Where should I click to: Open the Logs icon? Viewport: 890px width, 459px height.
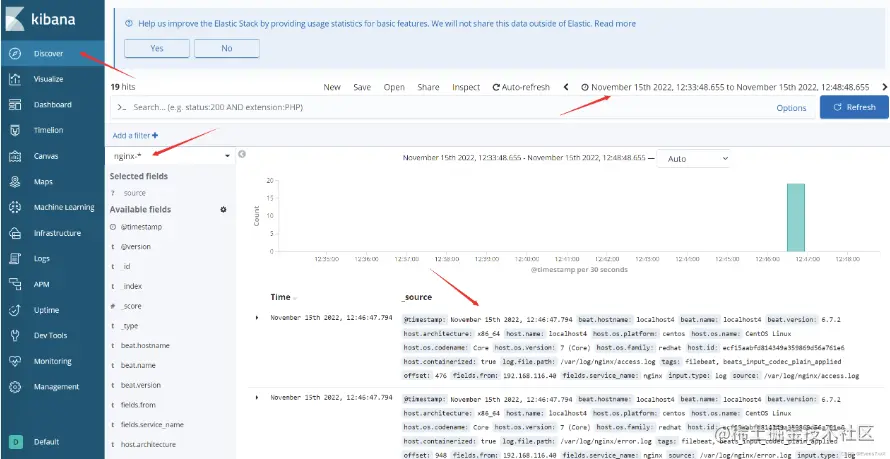(15, 259)
